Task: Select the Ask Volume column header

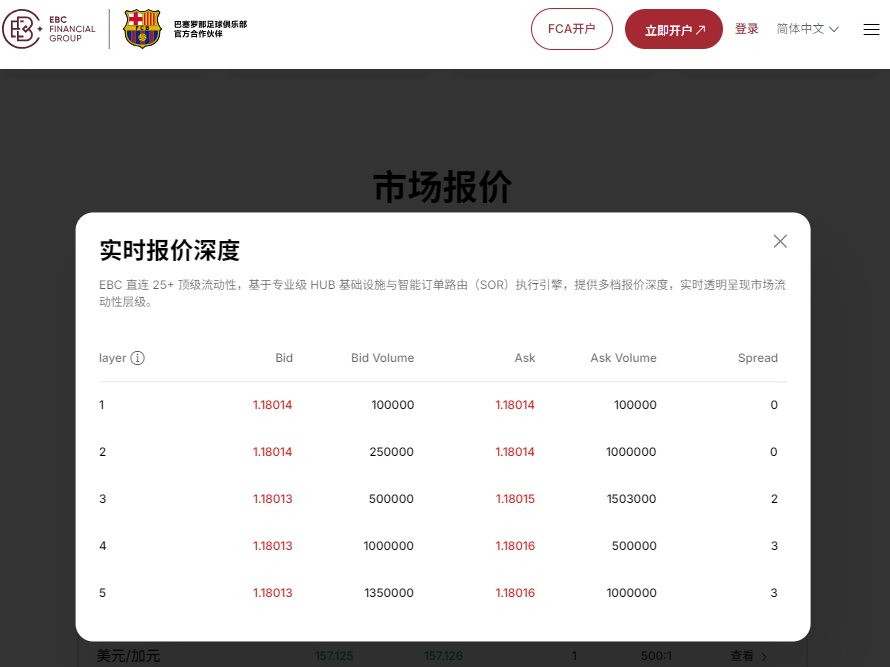Action: [x=623, y=358]
